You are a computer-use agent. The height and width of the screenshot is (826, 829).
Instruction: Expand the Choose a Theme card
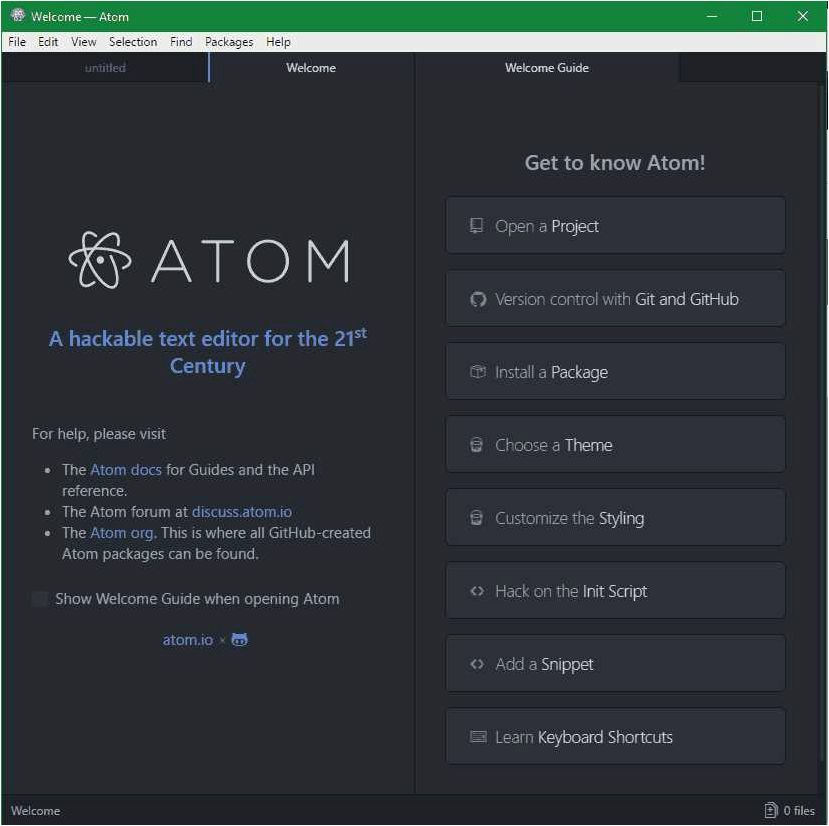[615, 445]
